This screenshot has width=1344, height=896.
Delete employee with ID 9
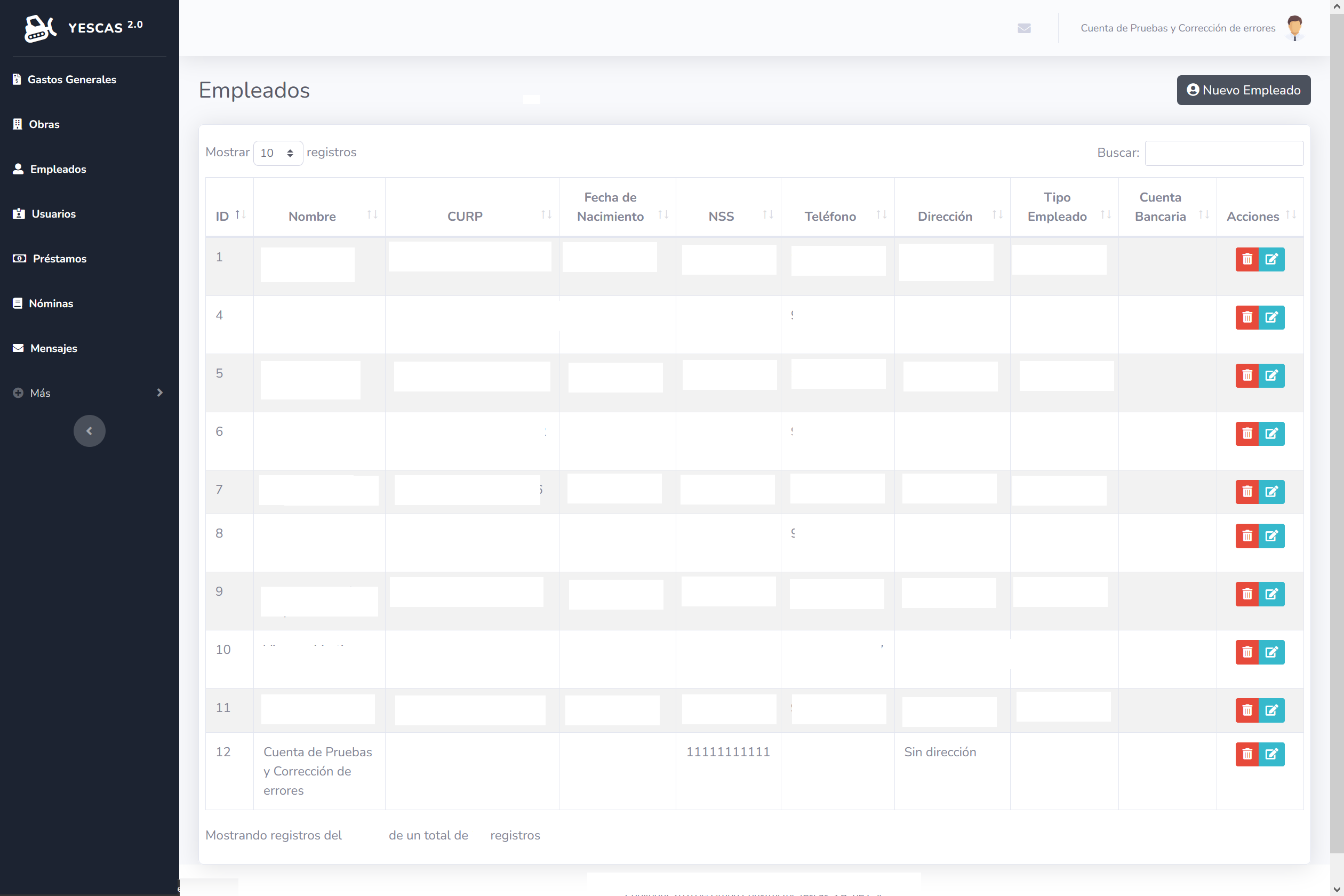tap(1247, 594)
